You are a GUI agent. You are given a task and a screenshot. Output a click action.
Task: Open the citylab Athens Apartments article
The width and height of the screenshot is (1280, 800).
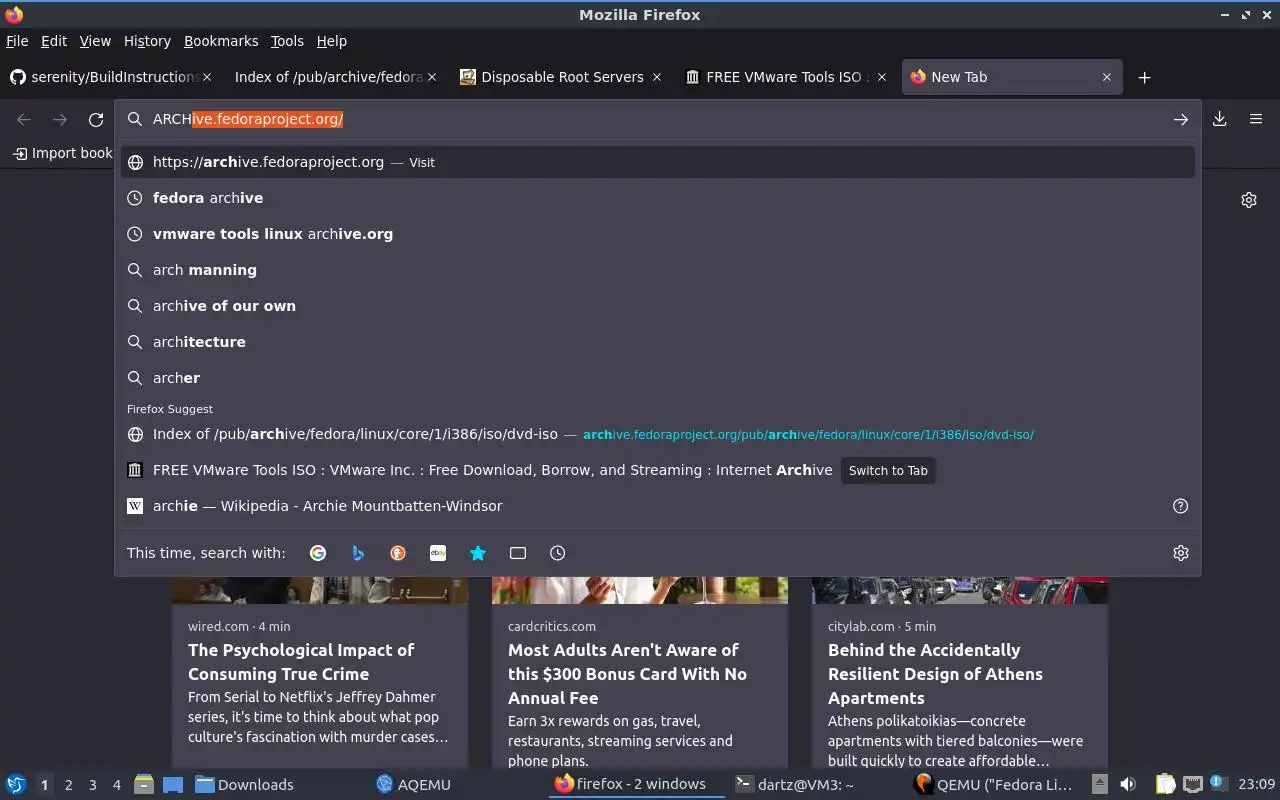pos(960,670)
